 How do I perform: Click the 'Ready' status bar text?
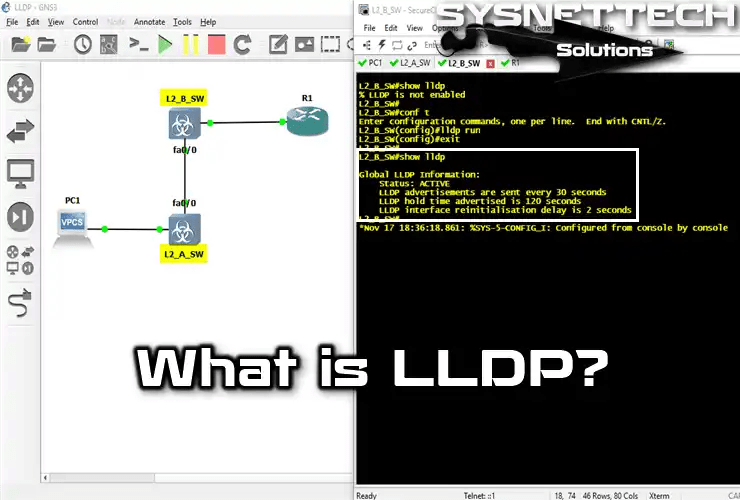click(x=367, y=495)
